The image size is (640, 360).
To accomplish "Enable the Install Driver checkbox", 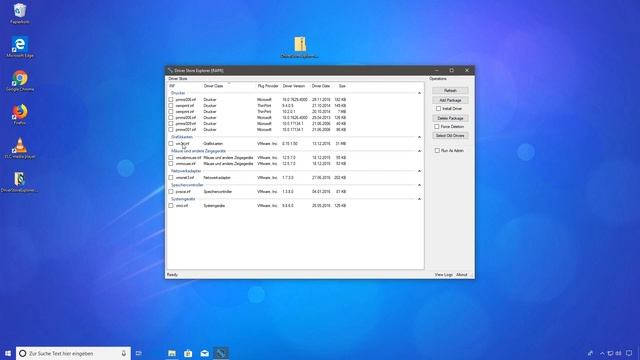I will (438, 109).
